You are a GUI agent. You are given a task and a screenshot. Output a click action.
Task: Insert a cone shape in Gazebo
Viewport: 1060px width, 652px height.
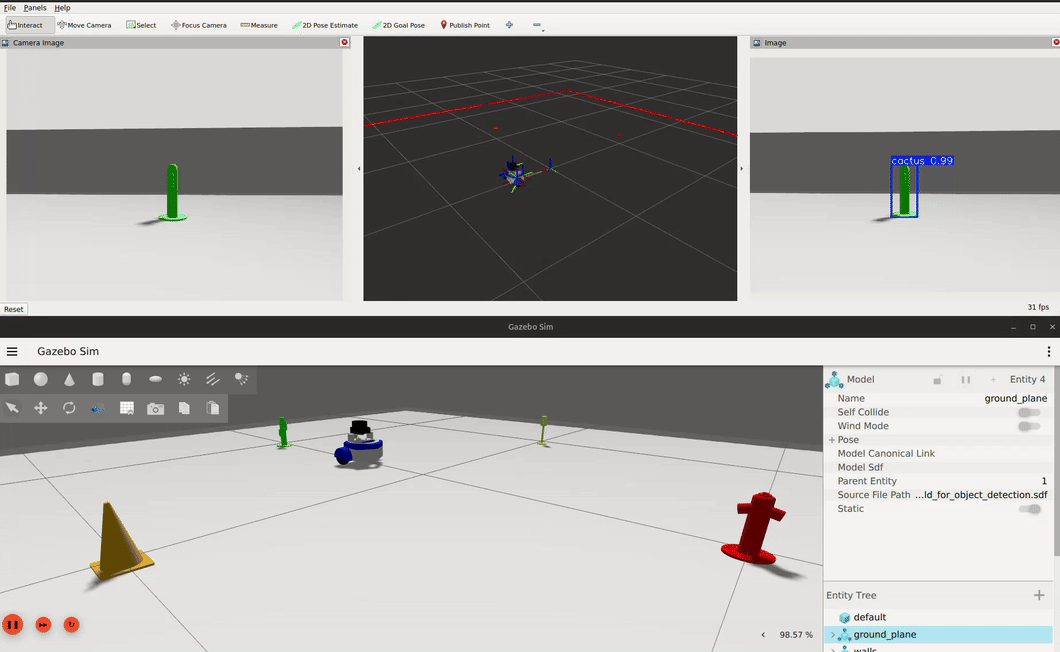click(70, 379)
